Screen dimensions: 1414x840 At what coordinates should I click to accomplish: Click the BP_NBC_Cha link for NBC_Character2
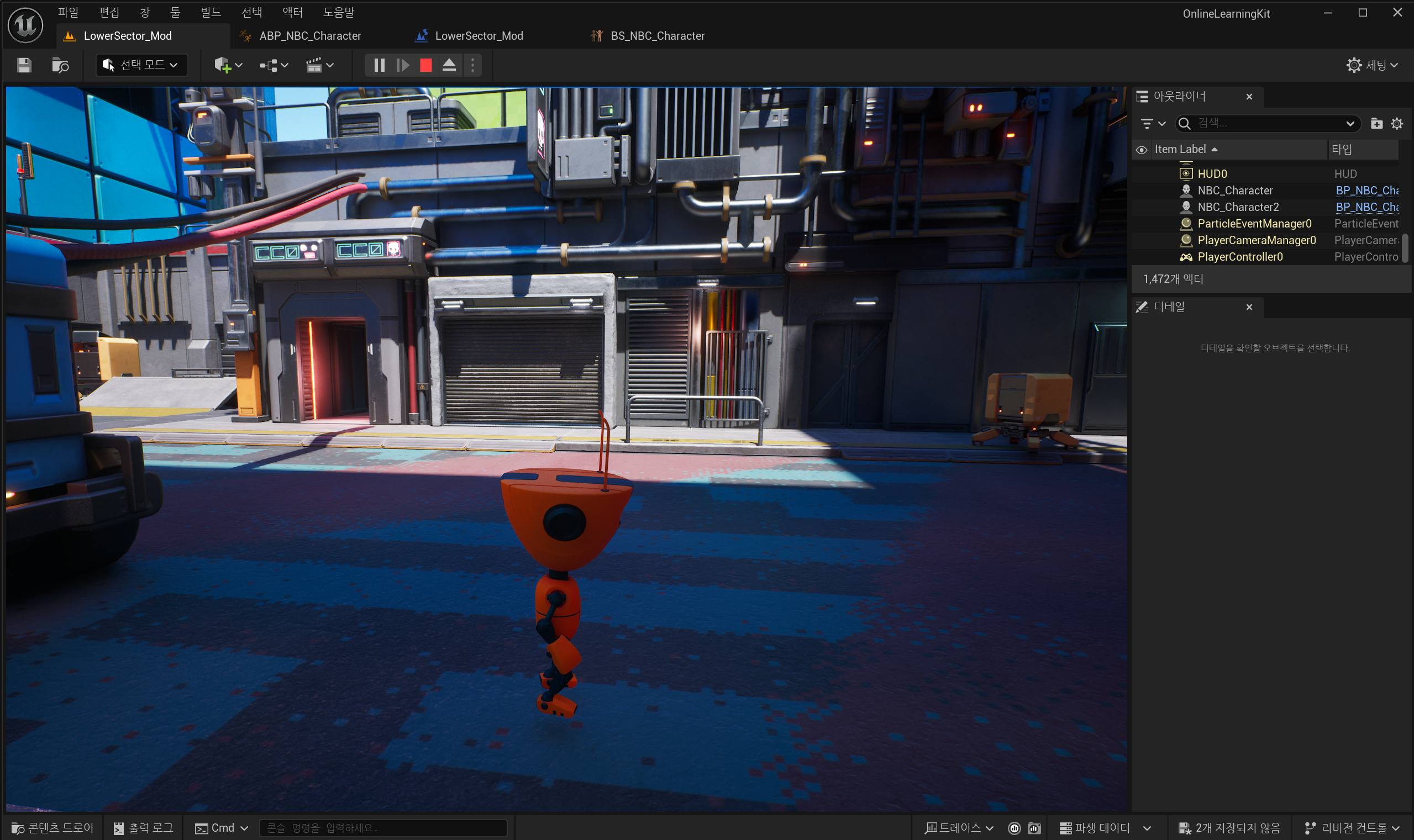1366,207
